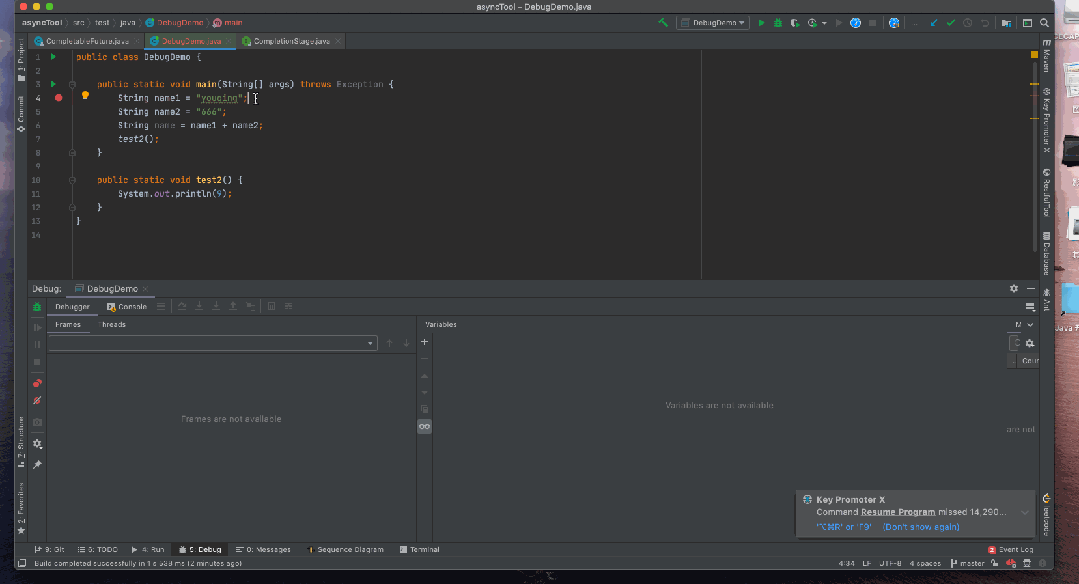
Task: Pause the program in debug sidebar
Action: coord(37,345)
